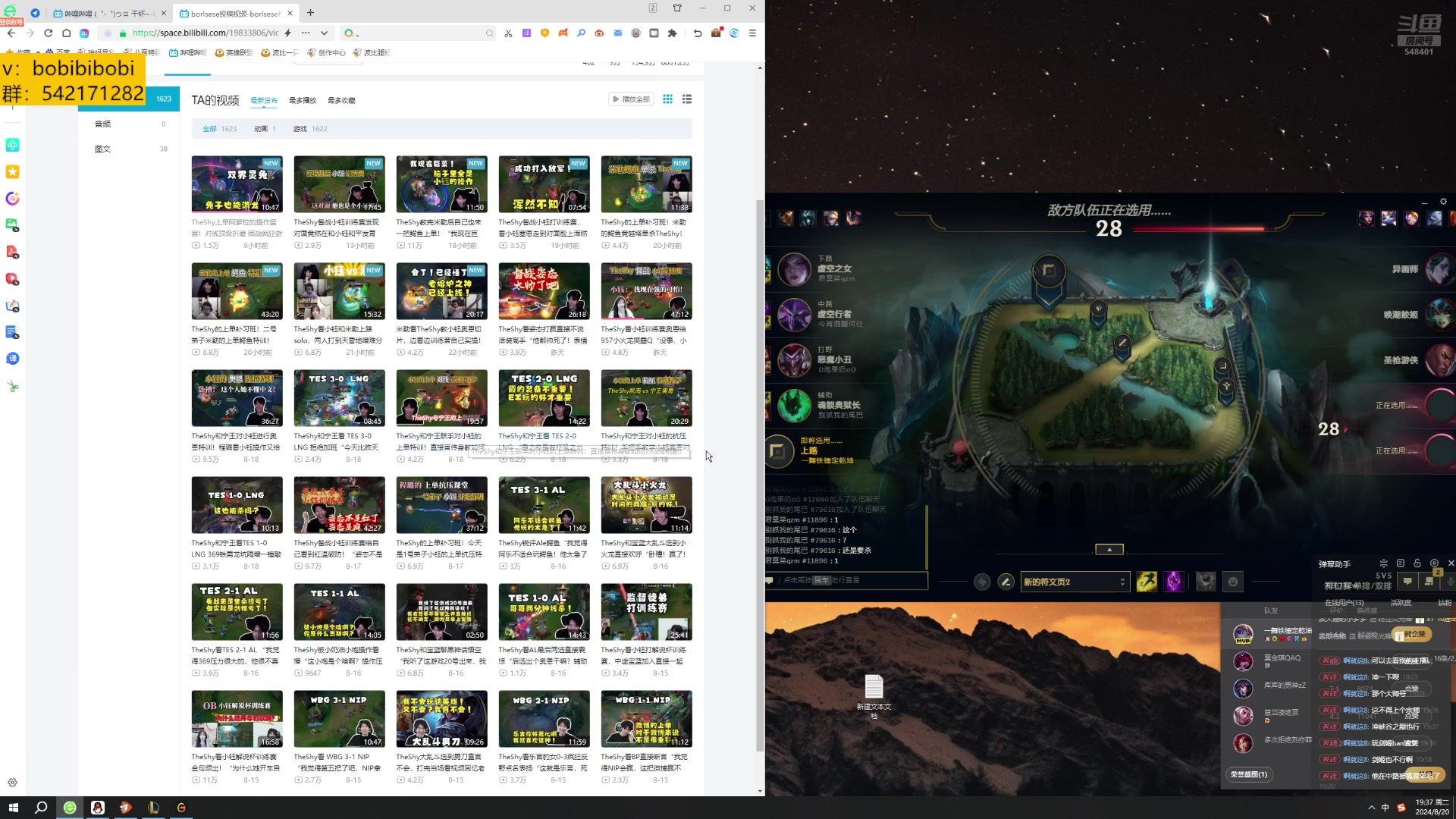Viewport: 1456px width, 819px height.
Task: Click the green scissors icon in left sidebar
Action: [x=12, y=386]
